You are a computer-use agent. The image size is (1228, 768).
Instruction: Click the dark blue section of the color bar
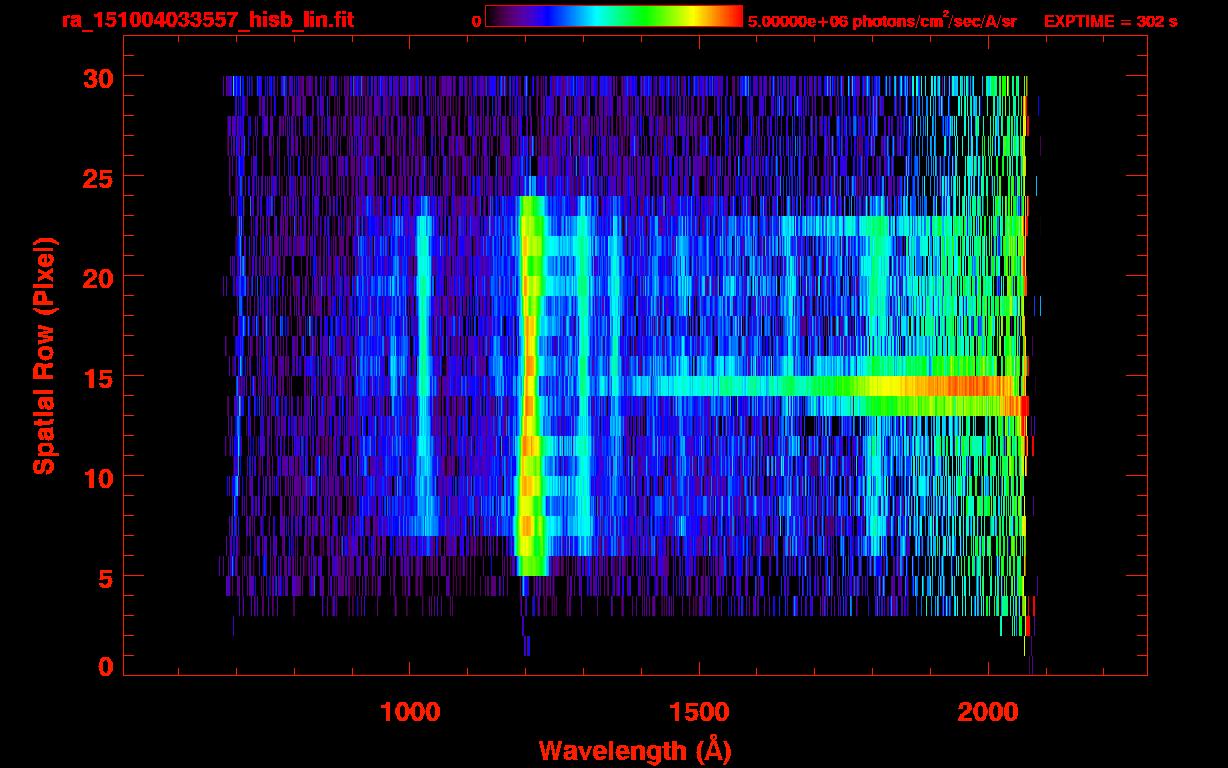tap(530, 16)
